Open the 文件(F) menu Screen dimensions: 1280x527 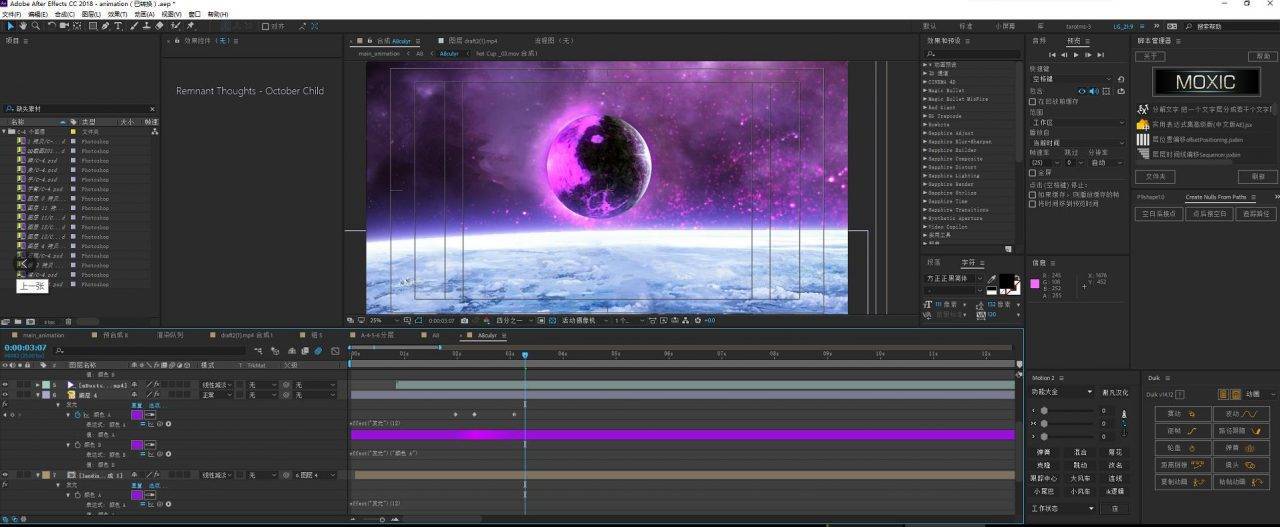pos(11,14)
